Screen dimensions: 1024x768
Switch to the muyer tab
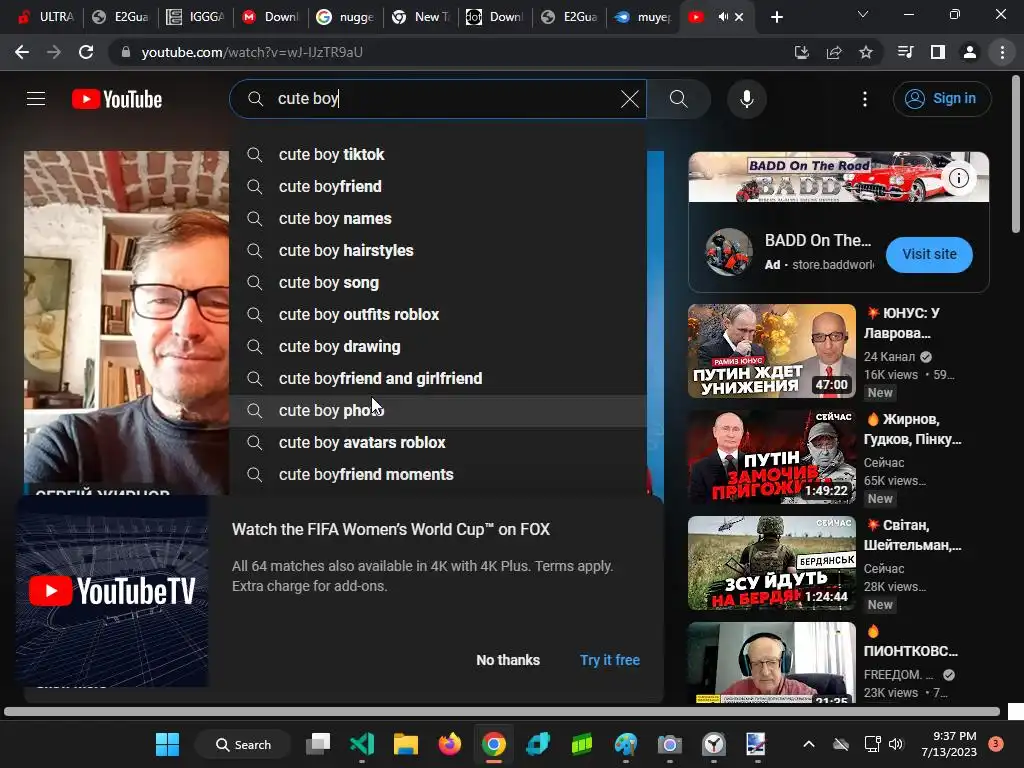[x=644, y=17]
